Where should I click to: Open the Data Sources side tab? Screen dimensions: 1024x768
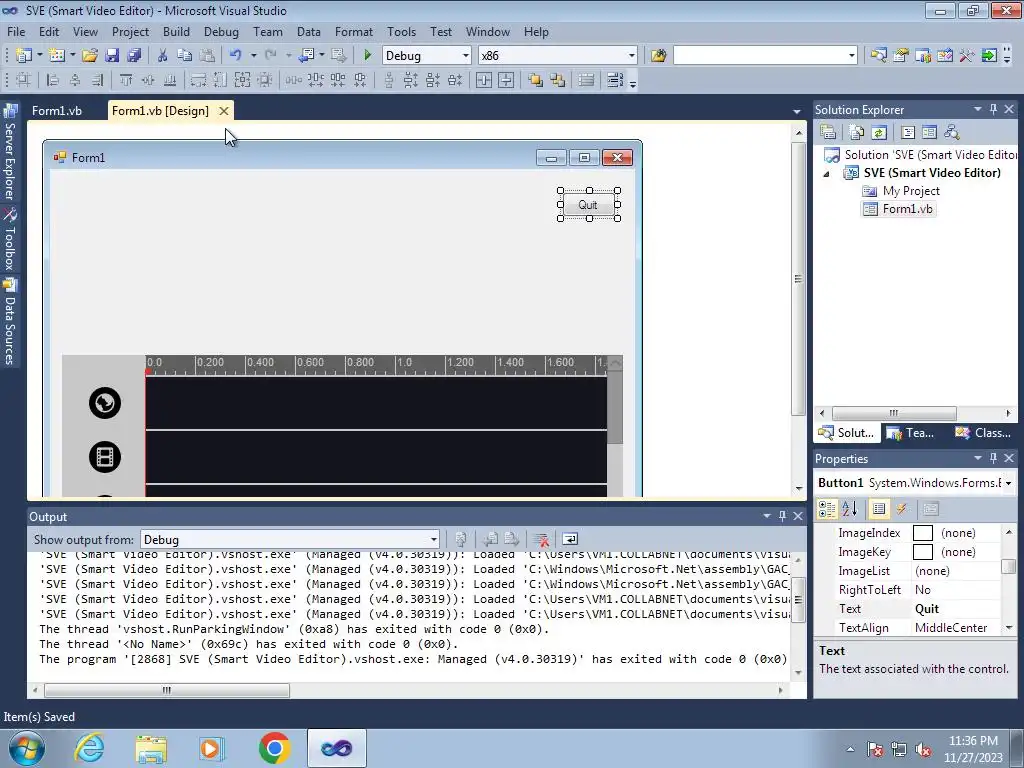coord(10,323)
